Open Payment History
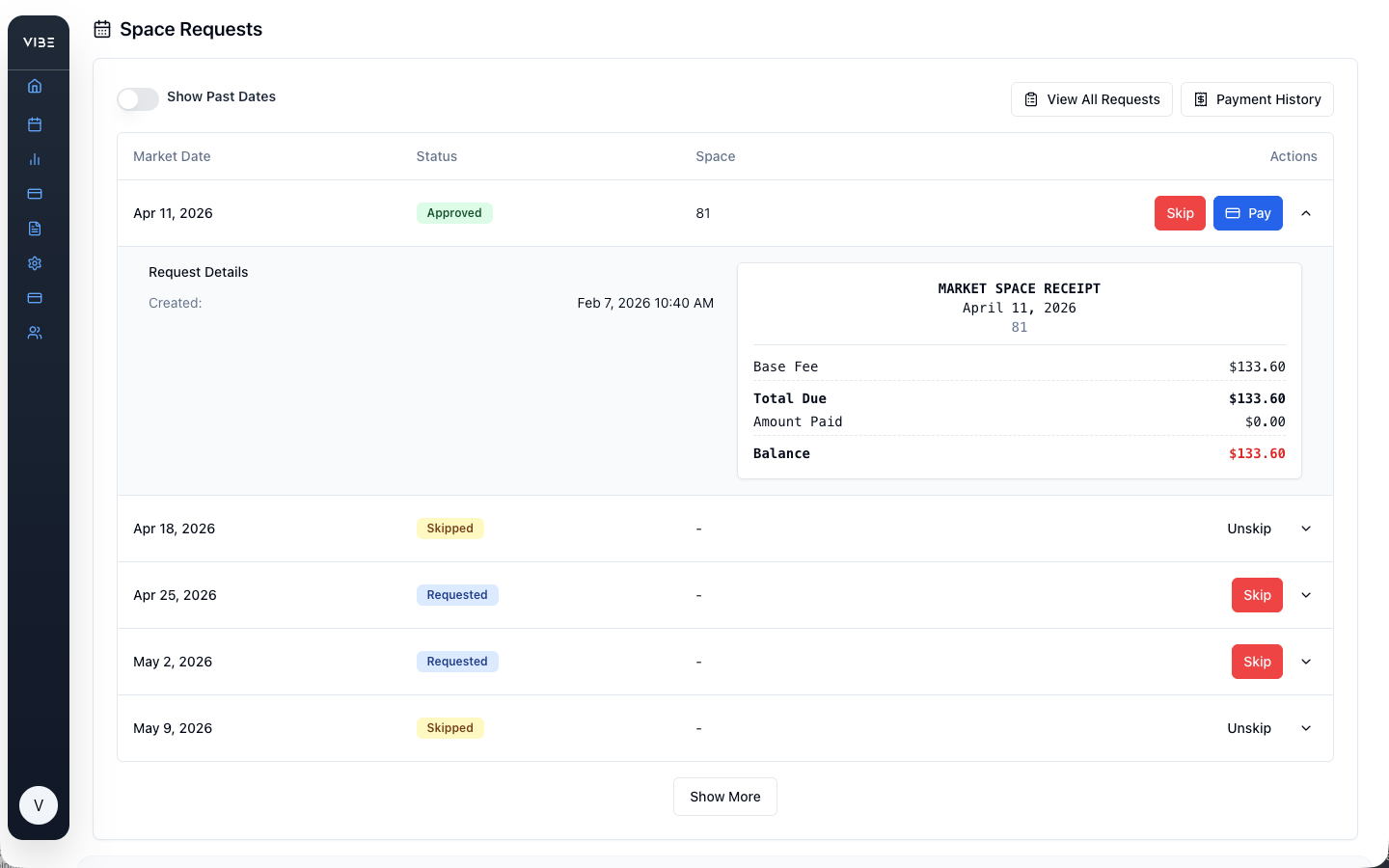This screenshot has height=868, width=1389. [x=1257, y=99]
